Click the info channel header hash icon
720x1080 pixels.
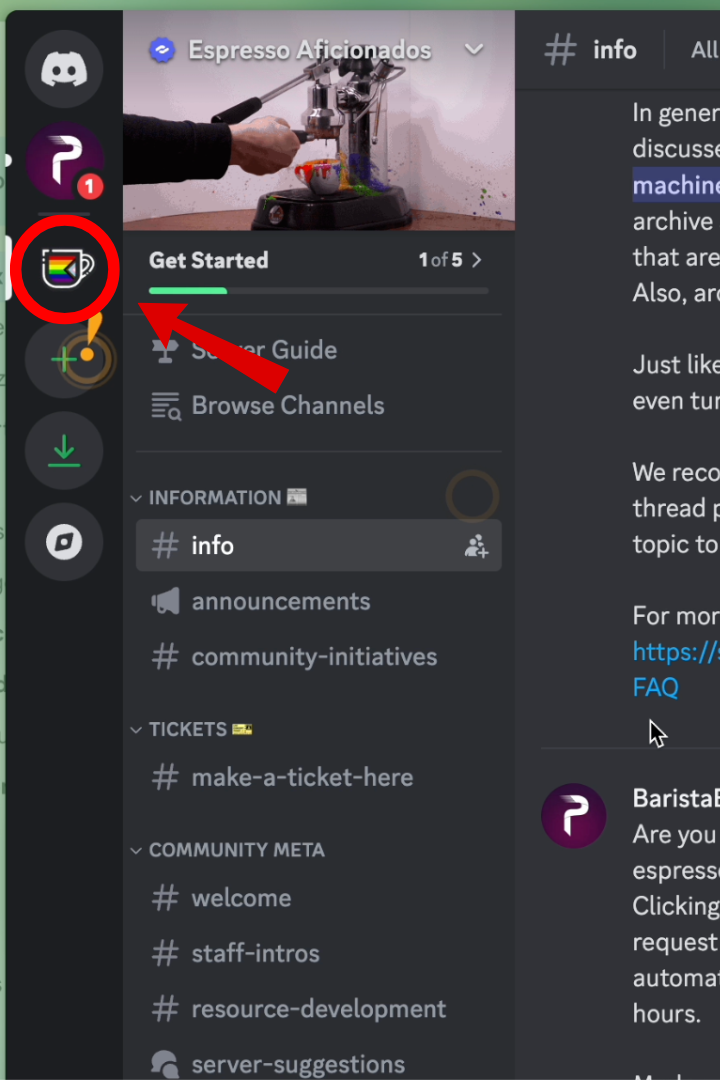(x=560, y=50)
